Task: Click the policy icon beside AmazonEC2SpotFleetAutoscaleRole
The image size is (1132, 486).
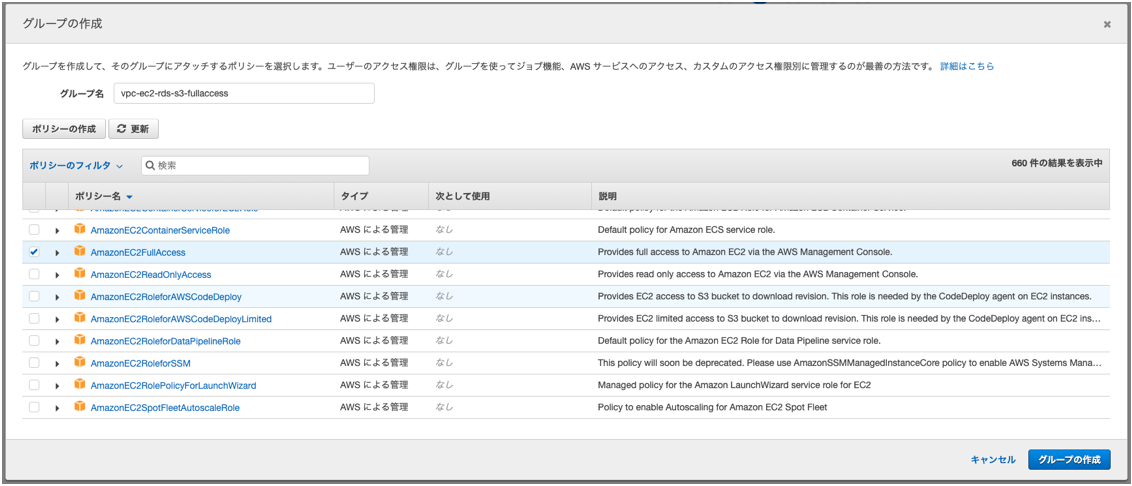Action: tap(79, 407)
